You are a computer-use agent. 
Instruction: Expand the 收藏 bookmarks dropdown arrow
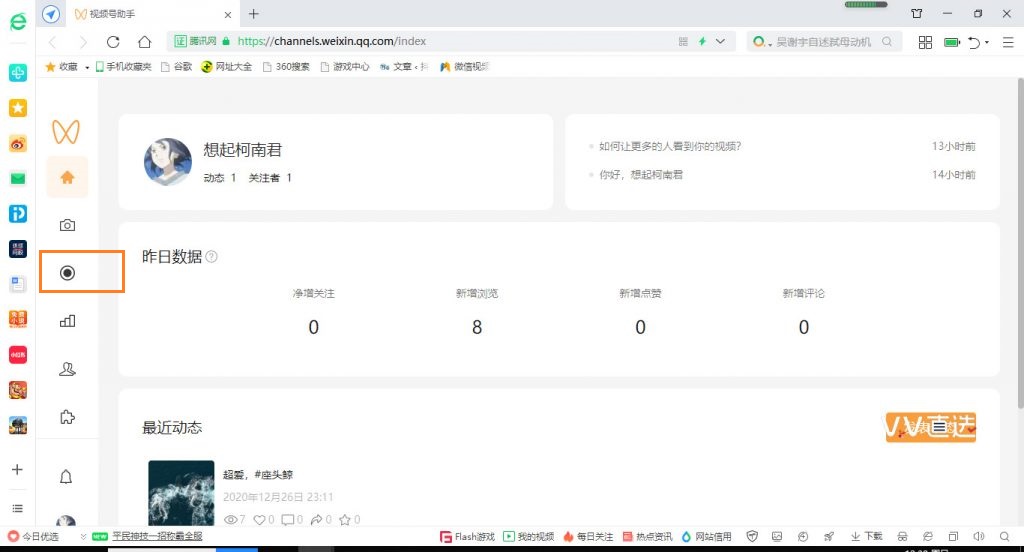click(87, 68)
